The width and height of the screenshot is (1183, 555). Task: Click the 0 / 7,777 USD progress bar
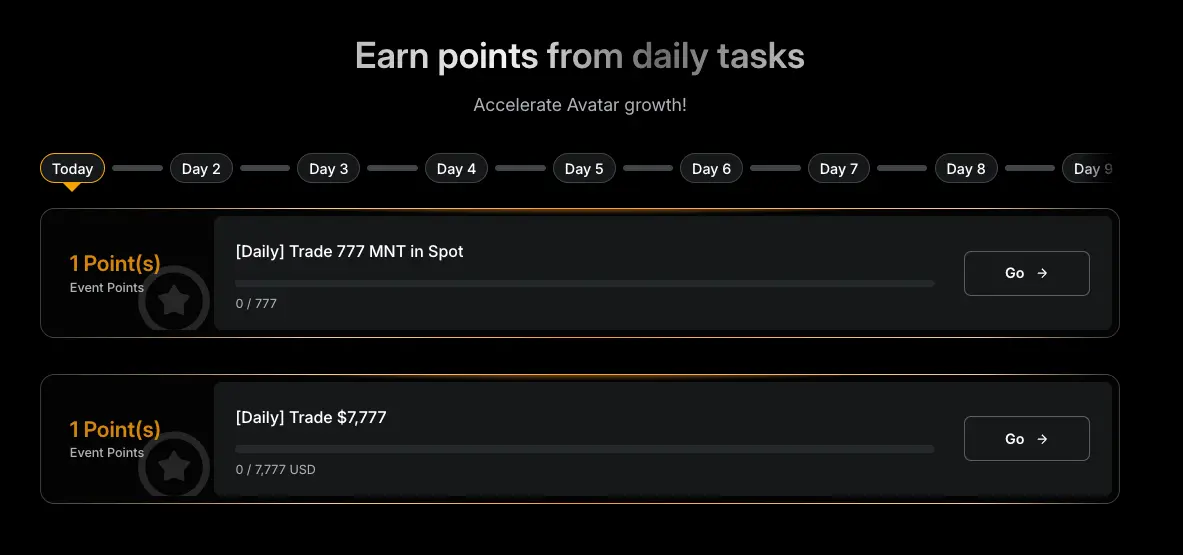point(585,449)
